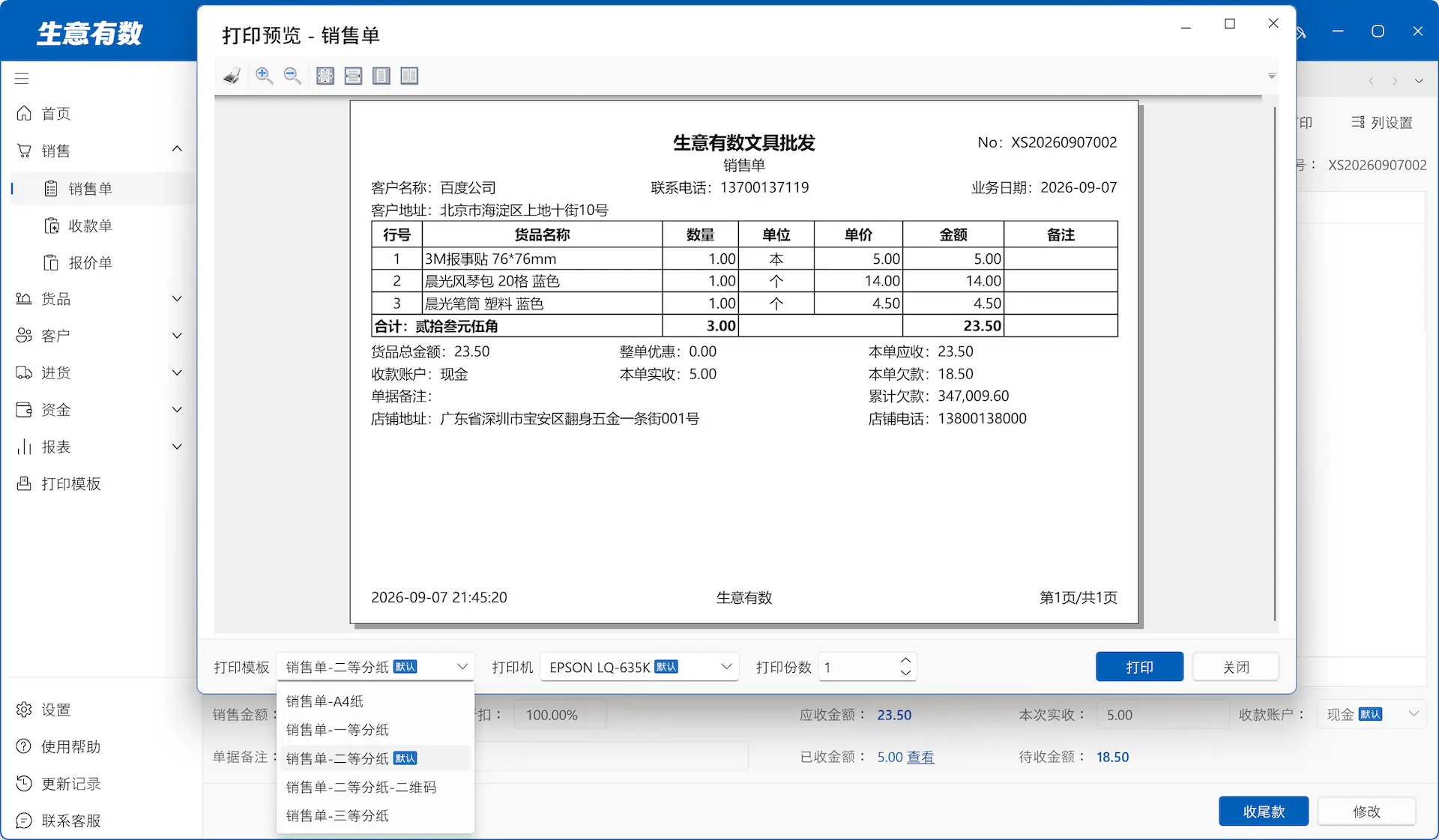
Task: Select 销售单-三等分纸 template option
Action: pyautogui.click(x=375, y=815)
